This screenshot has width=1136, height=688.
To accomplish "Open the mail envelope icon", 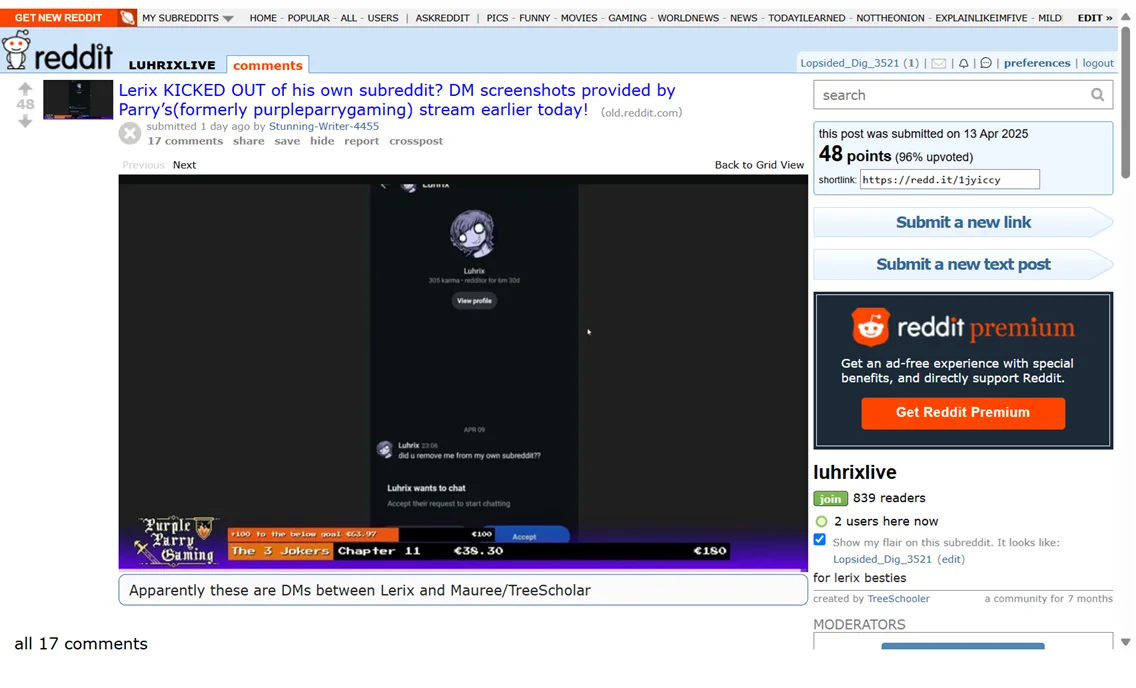I will point(938,64).
